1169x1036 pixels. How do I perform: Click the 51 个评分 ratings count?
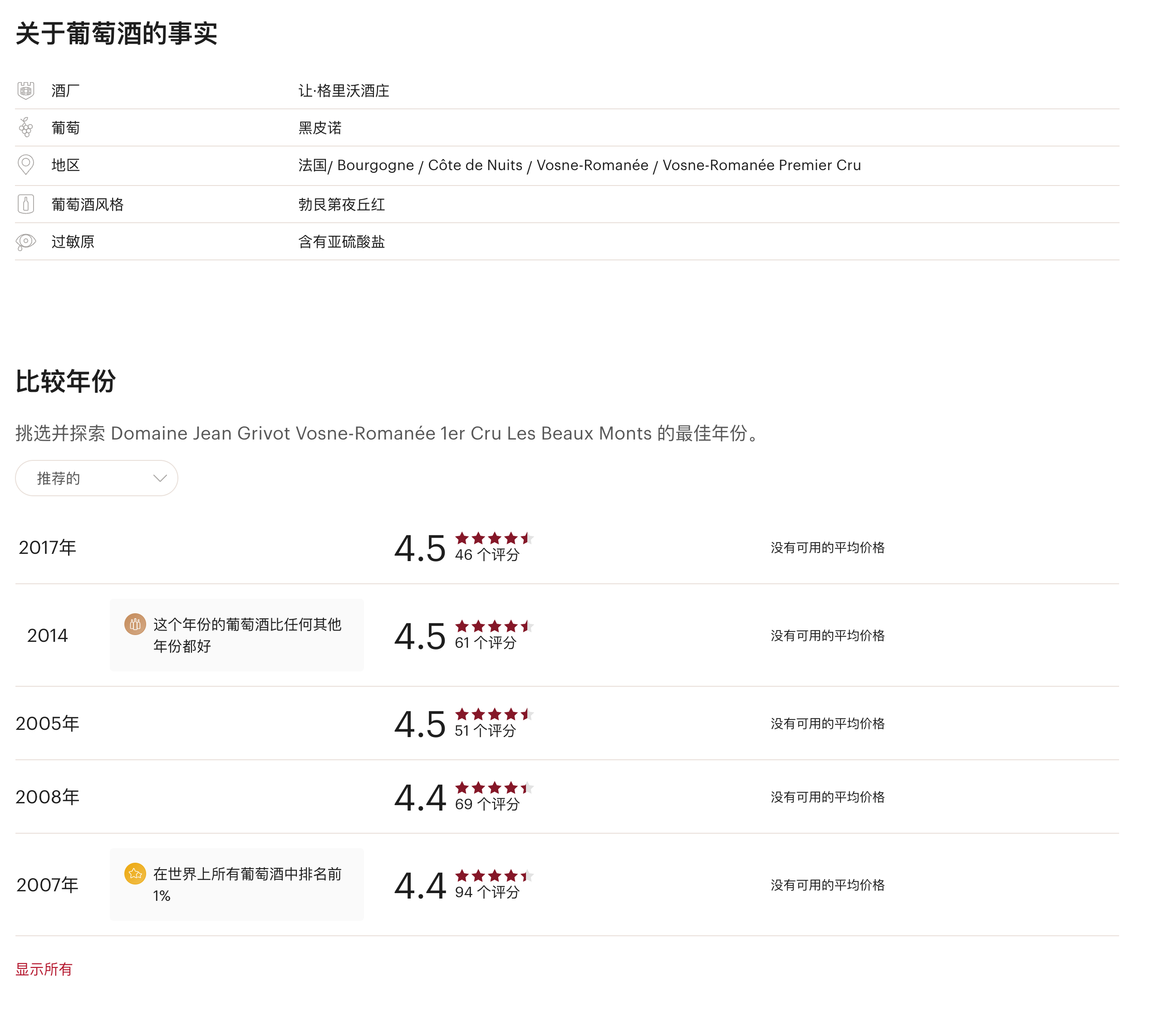[x=485, y=731]
